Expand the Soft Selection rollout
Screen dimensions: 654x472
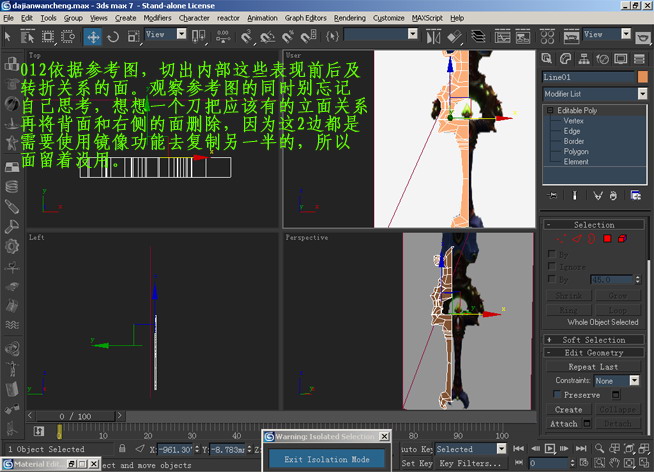point(594,340)
